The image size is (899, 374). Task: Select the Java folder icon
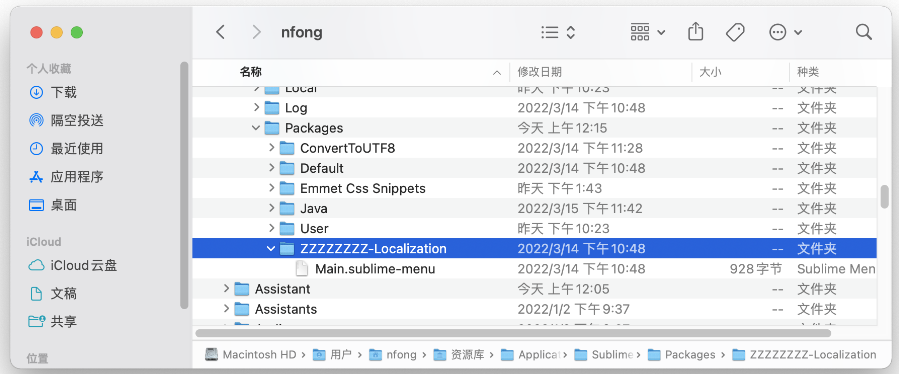(x=287, y=208)
